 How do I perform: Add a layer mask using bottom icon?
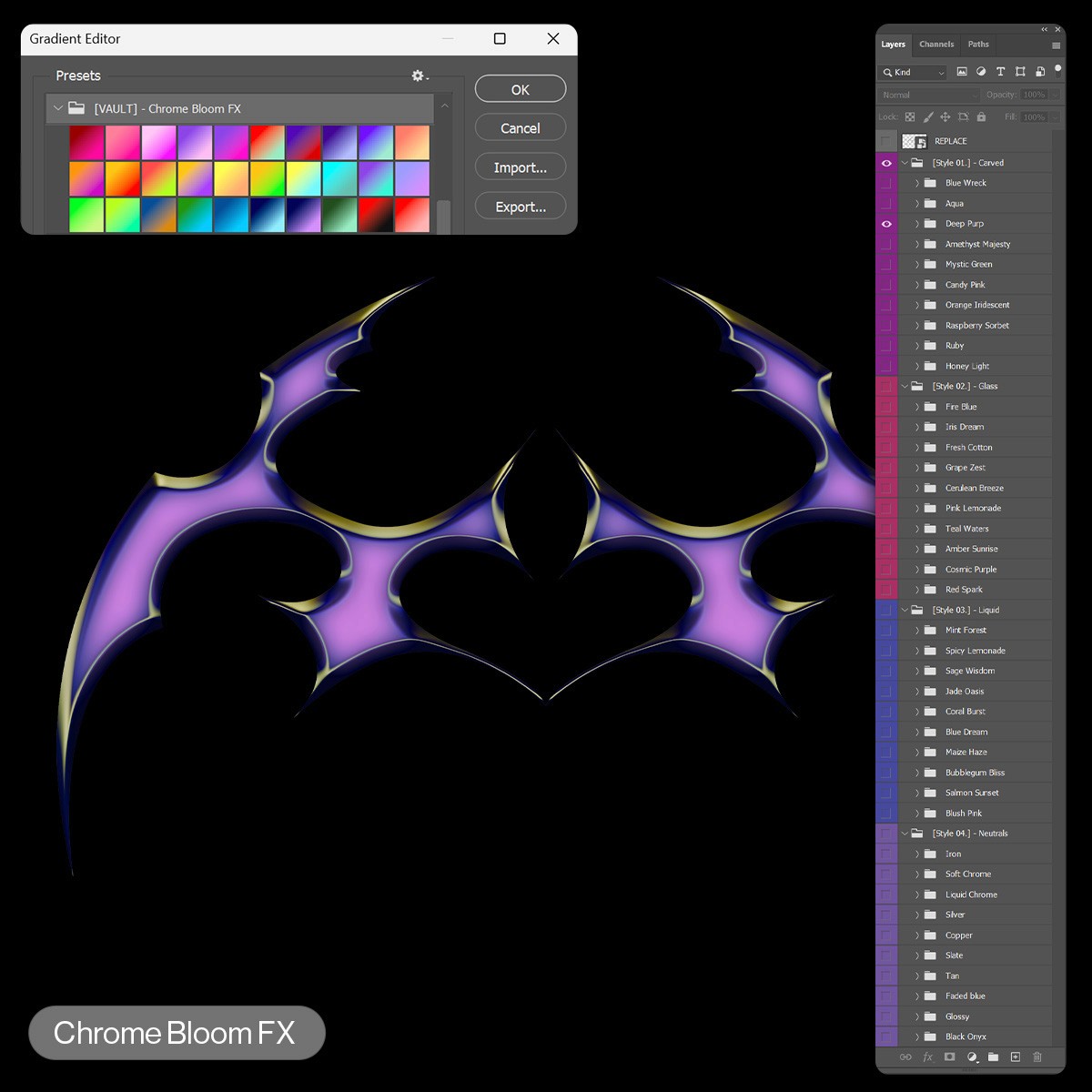coord(949,1057)
